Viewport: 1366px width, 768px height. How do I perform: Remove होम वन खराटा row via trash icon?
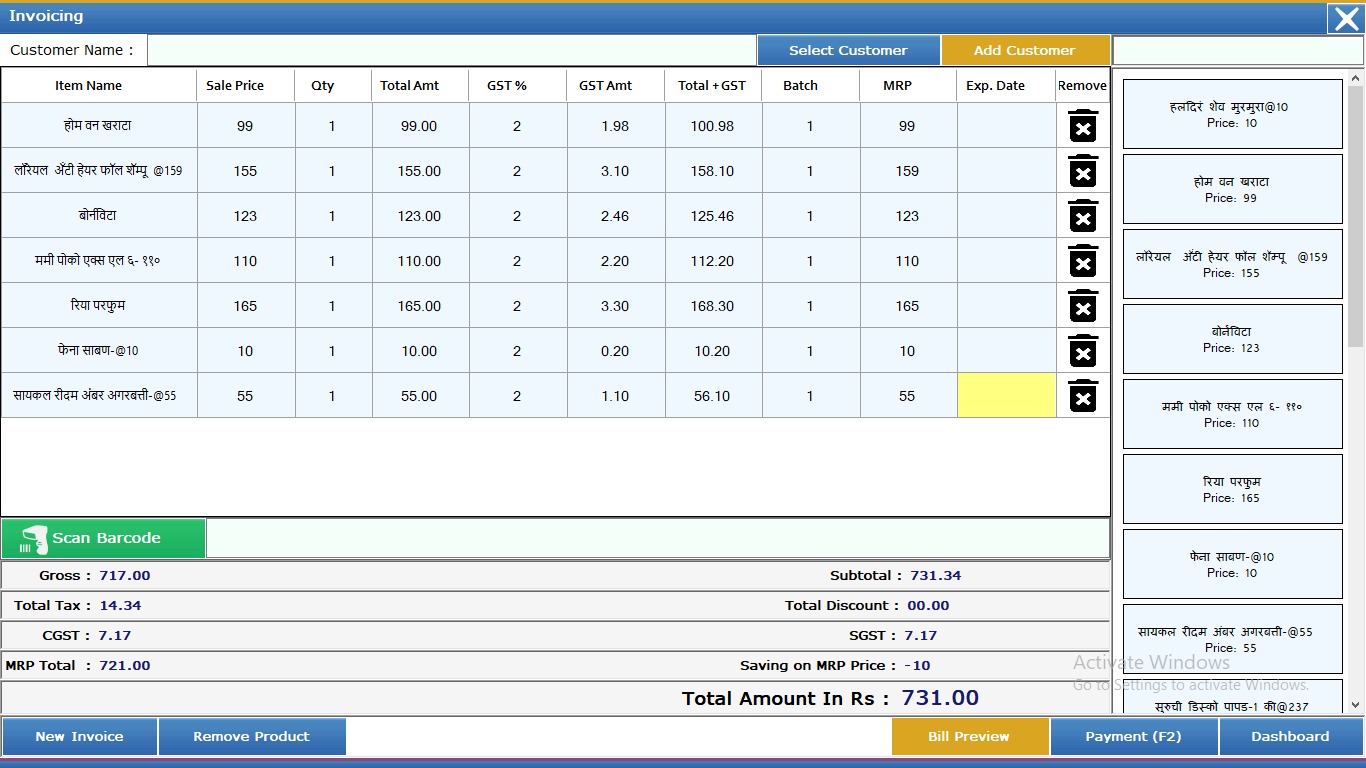pos(1083,126)
